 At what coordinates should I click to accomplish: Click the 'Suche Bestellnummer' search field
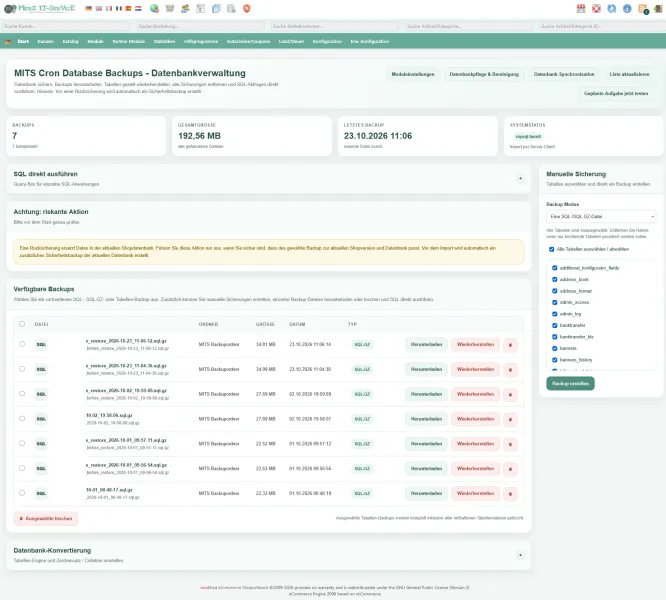tap(335, 26)
